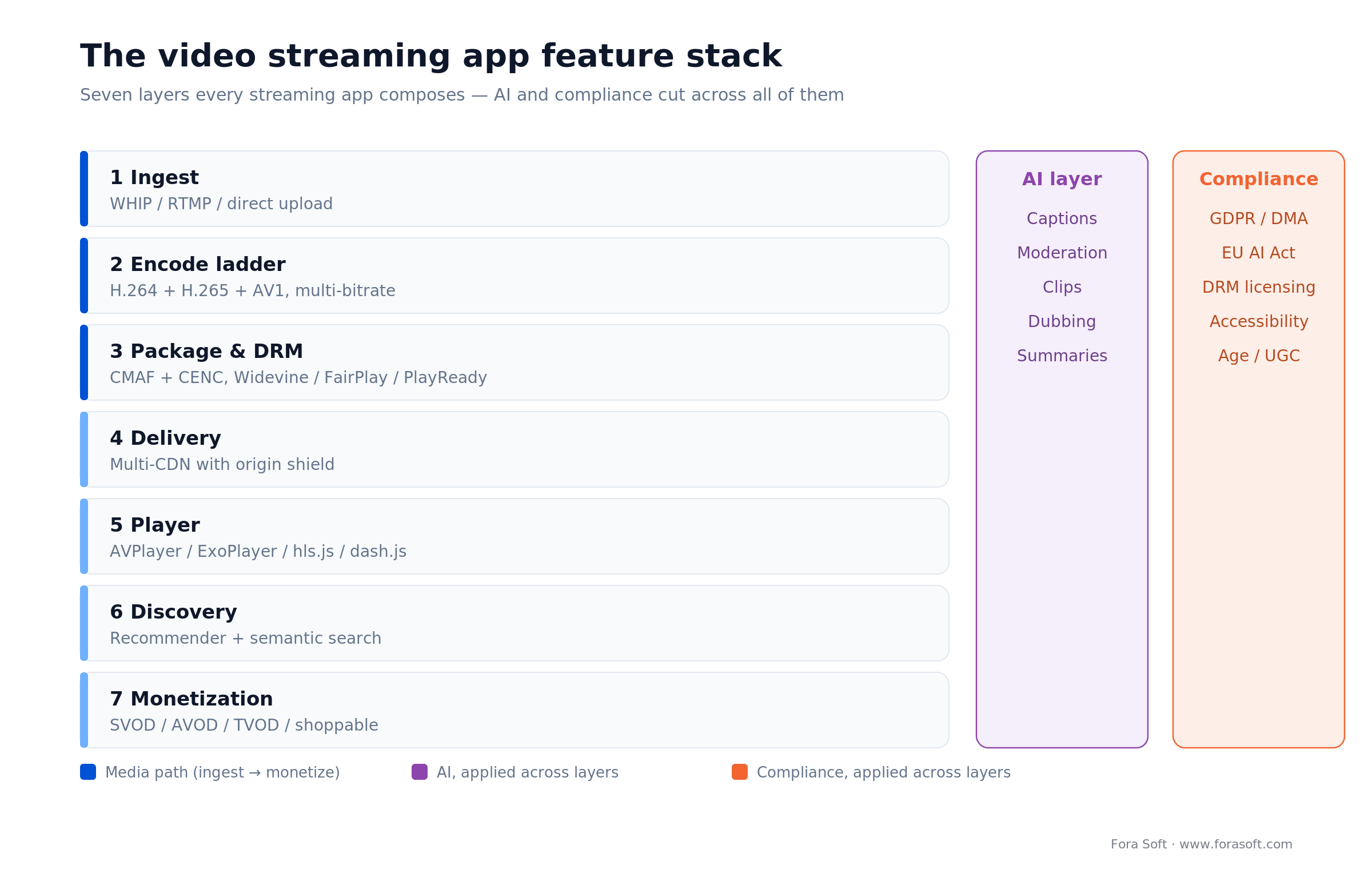Click 'SVOD / AVOD / TVOD / shoppable' text

[x=244, y=726]
